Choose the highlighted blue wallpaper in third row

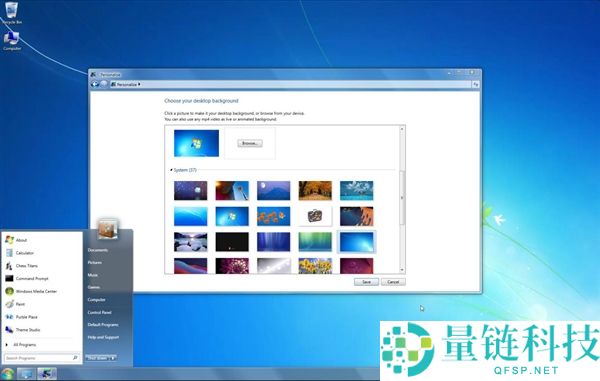tap(357, 242)
